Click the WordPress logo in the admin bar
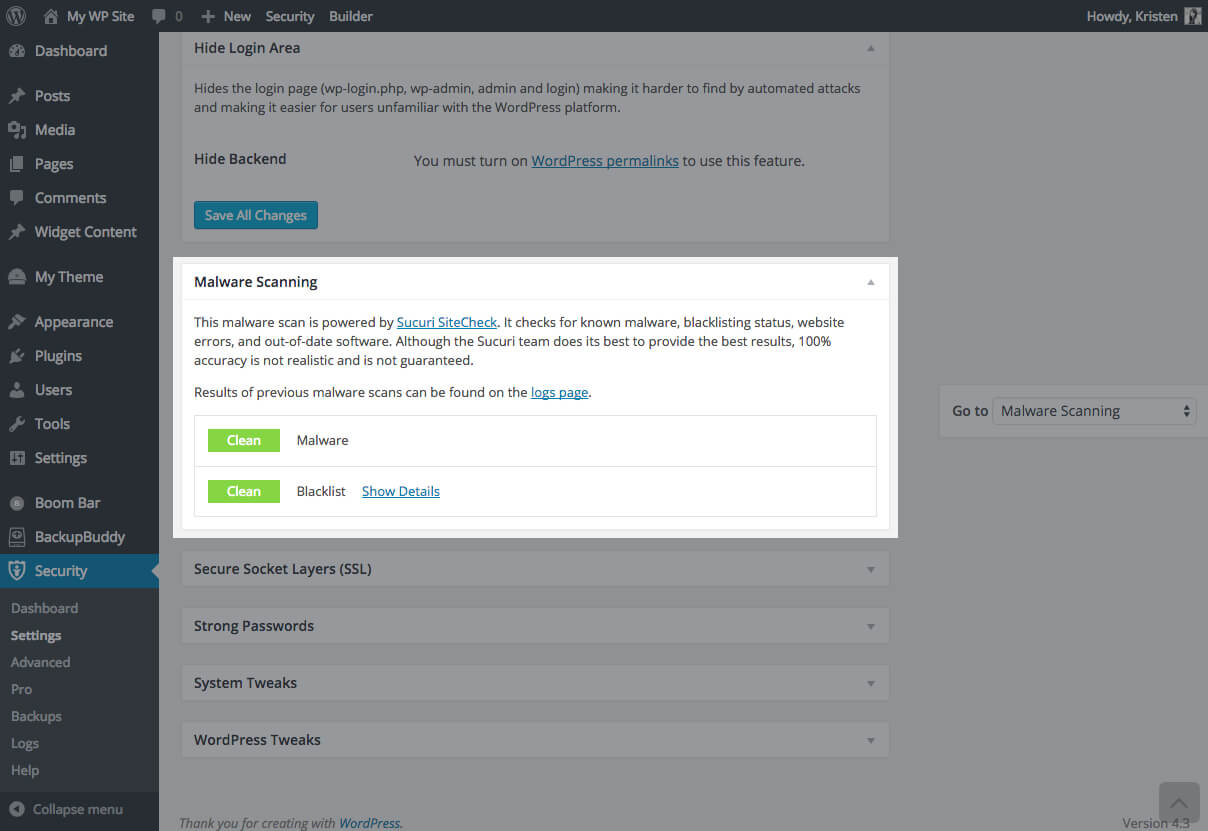The height and width of the screenshot is (831, 1208). tap(14, 16)
